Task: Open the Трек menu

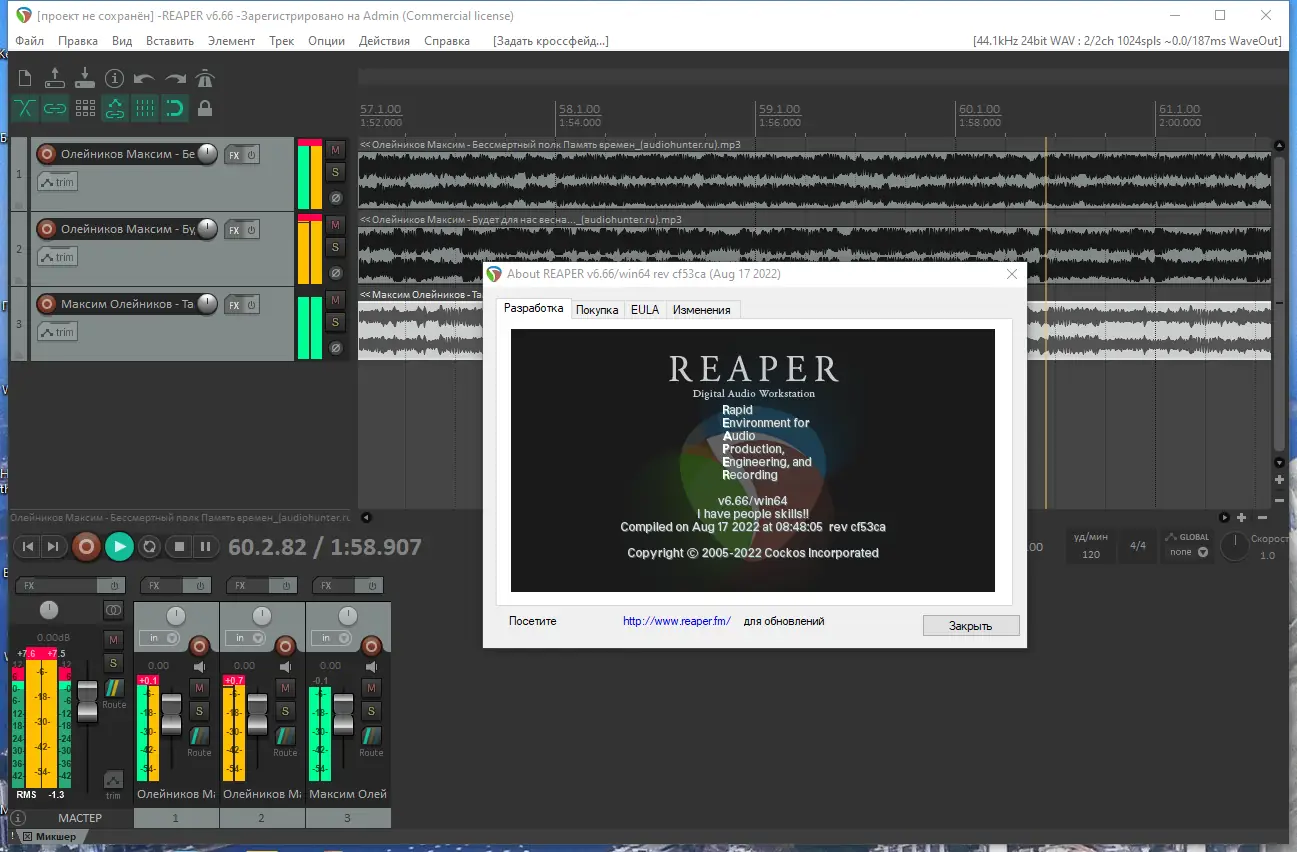Action: click(x=282, y=41)
